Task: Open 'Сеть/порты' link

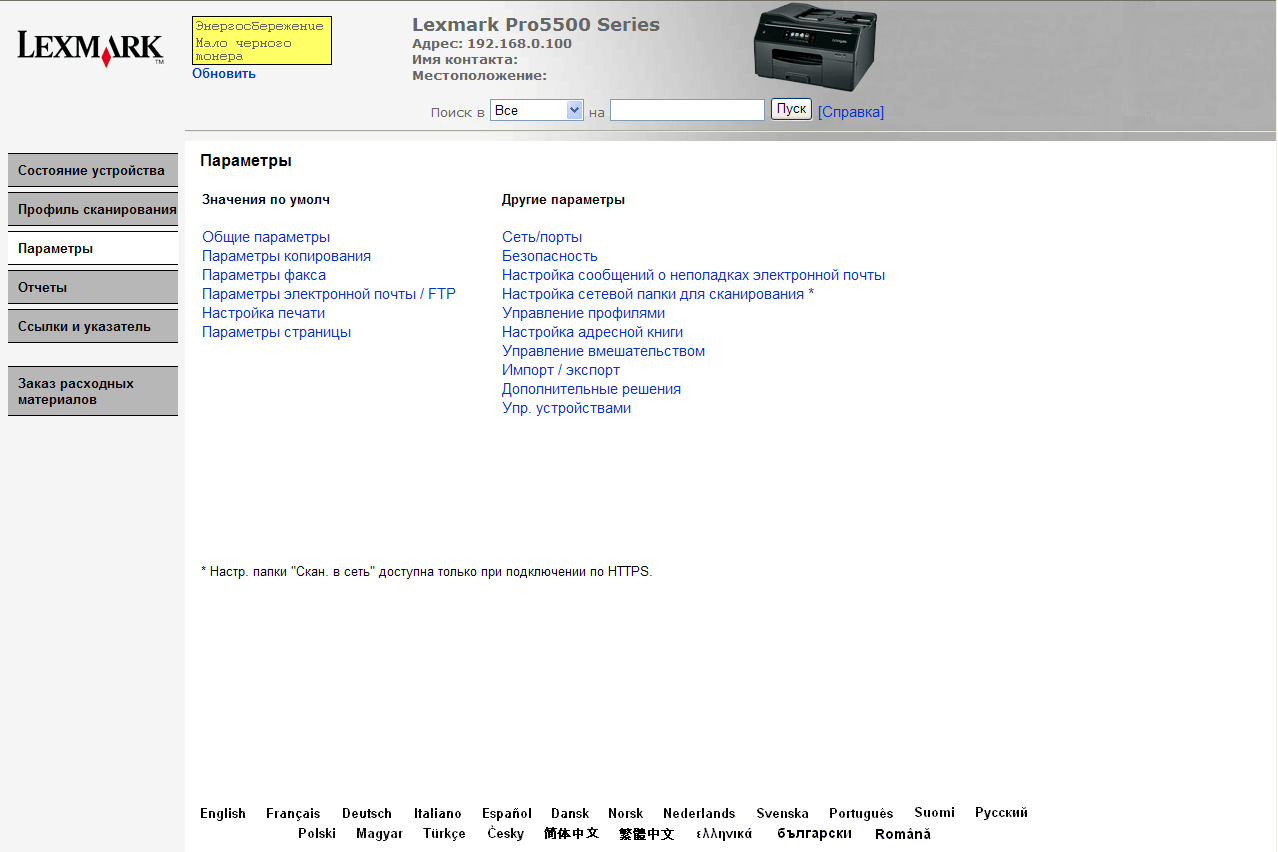Action: (542, 237)
